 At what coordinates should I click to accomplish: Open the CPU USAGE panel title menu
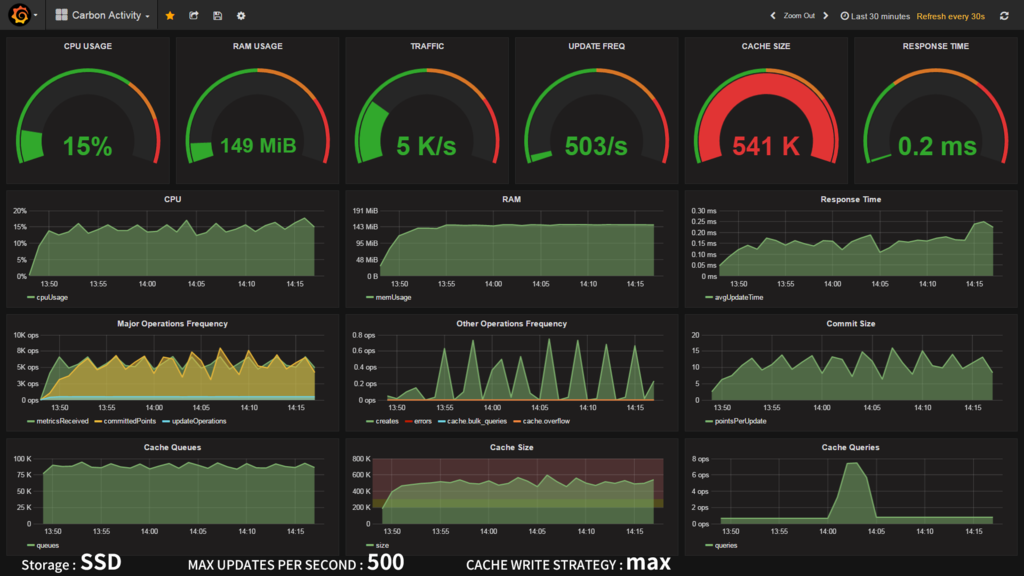pyautogui.click(x=88, y=46)
